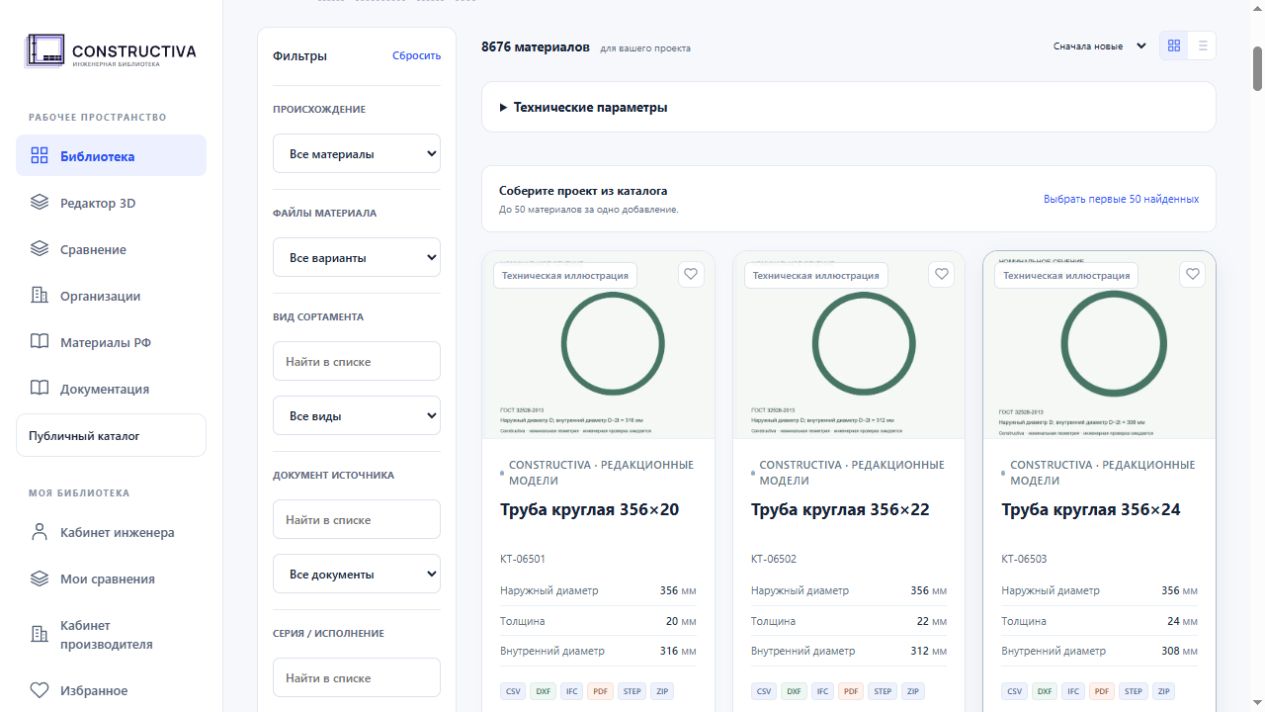The width and height of the screenshot is (1265, 712).
Task: Go to Кабинет инженера
Action: pos(111,532)
